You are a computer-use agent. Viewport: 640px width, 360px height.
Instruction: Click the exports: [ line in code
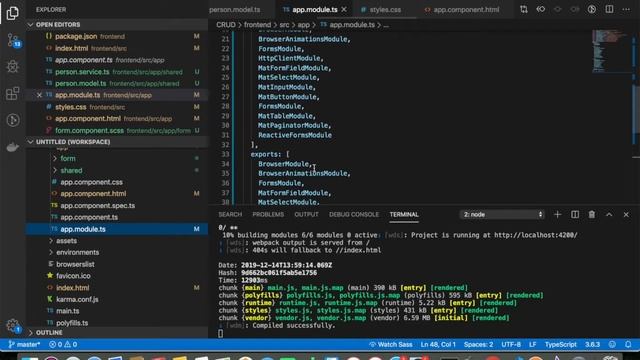pyautogui.click(x=270, y=154)
